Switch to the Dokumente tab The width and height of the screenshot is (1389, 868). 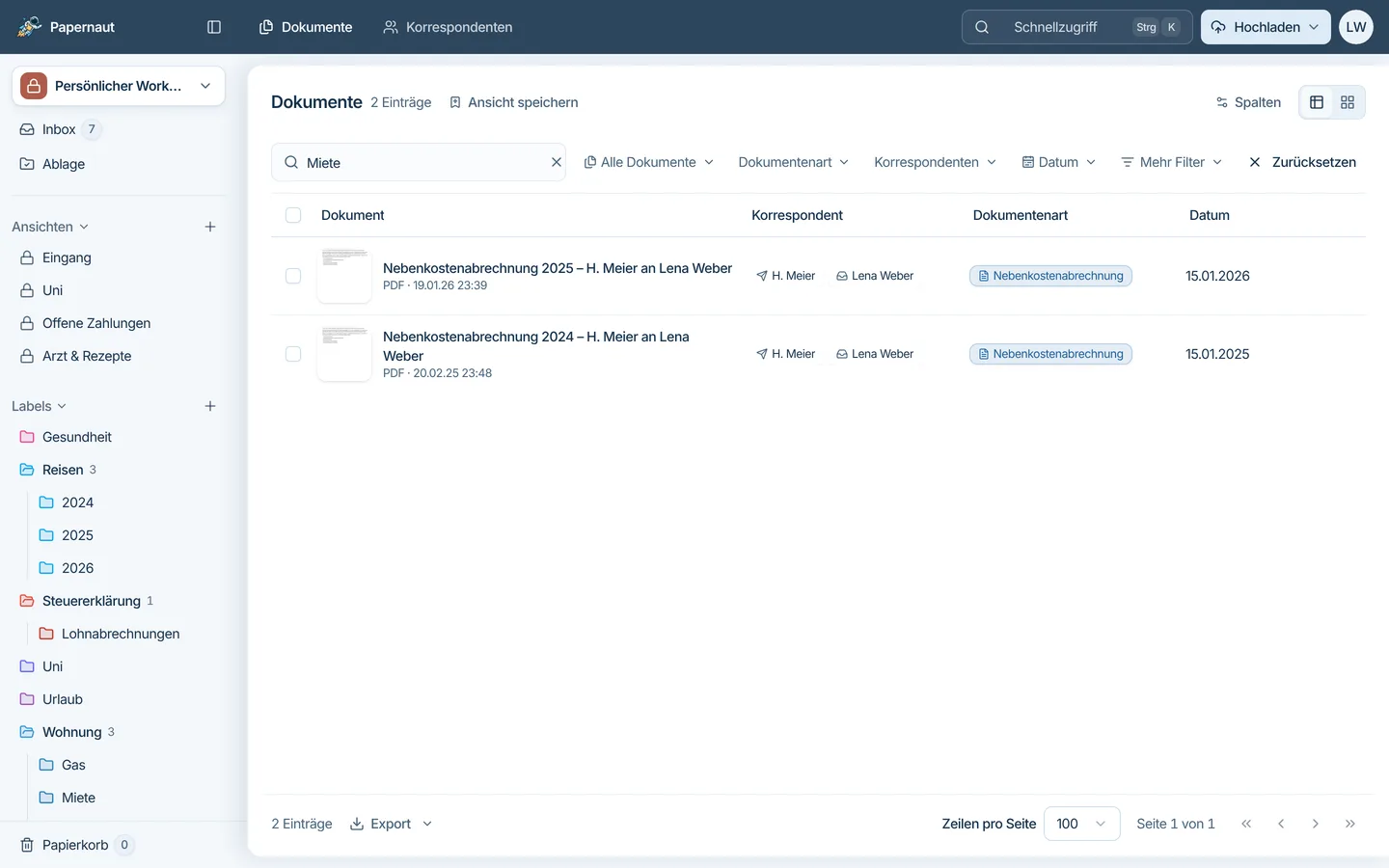point(306,27)
